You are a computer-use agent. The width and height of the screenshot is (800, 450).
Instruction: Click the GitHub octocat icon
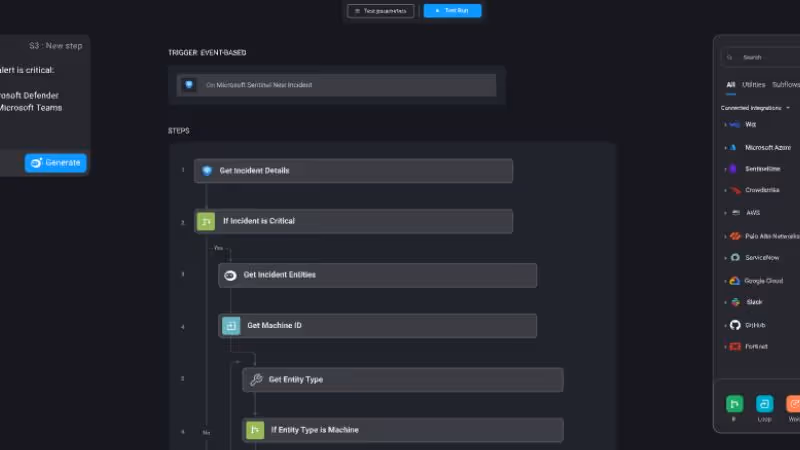pyautogui.click(x=735, y=325)
